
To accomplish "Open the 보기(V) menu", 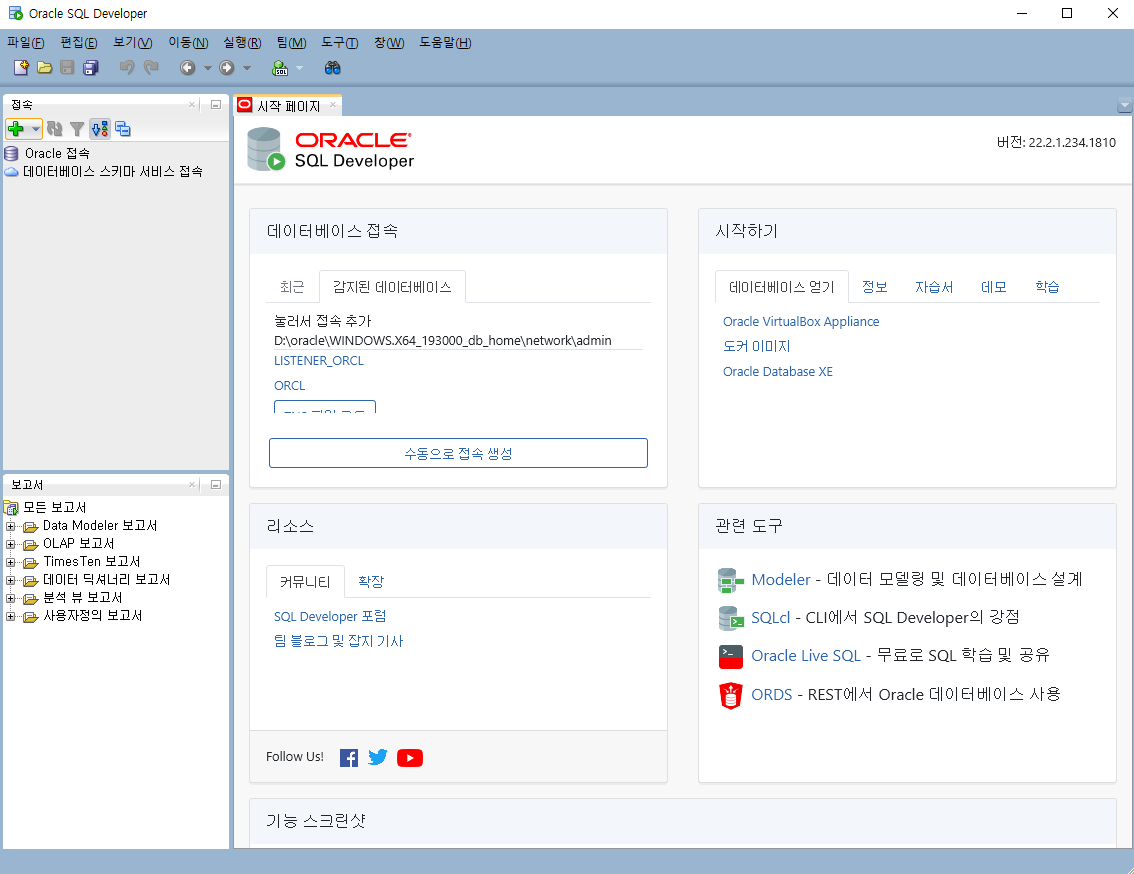I will pyautogui.click(x=133, y=43).
